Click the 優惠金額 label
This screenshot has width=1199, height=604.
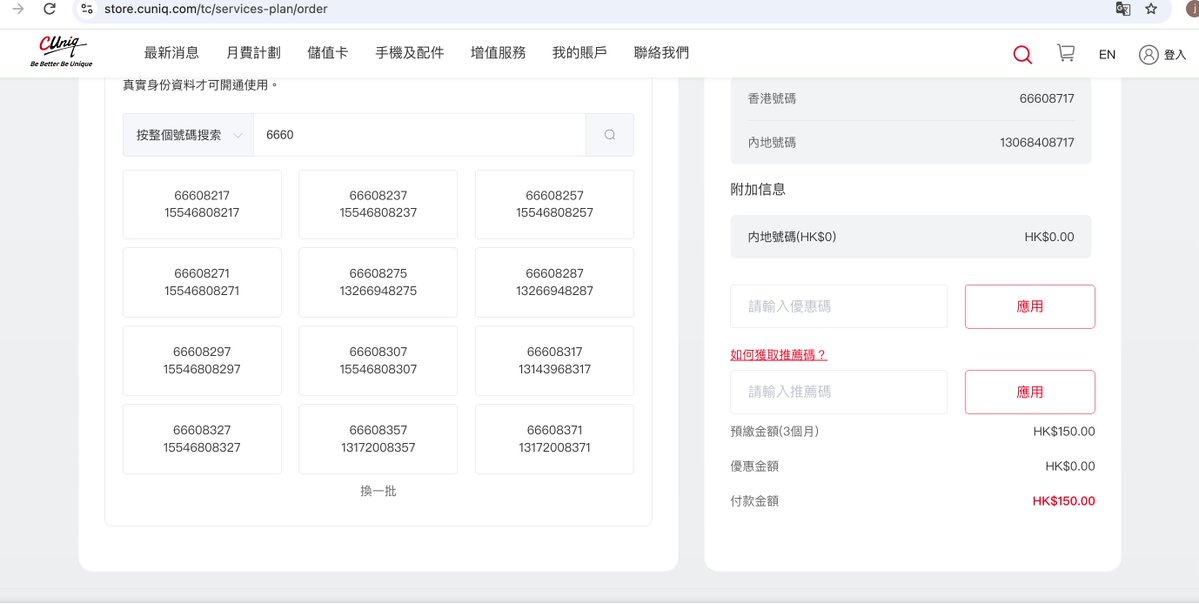pyautogui.click(x=755, y=466)
